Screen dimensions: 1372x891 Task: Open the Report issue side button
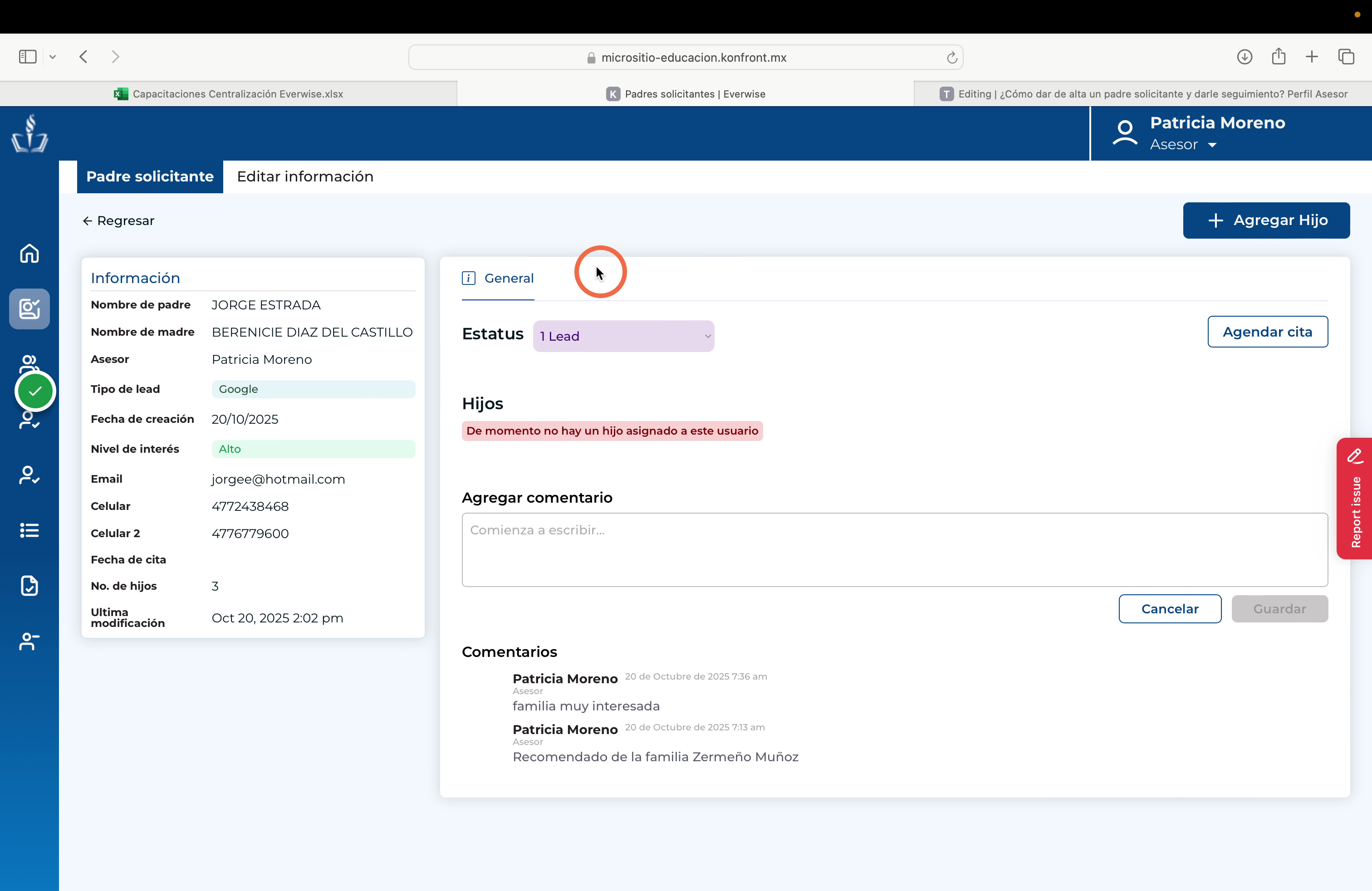(x=1355, y=499)
